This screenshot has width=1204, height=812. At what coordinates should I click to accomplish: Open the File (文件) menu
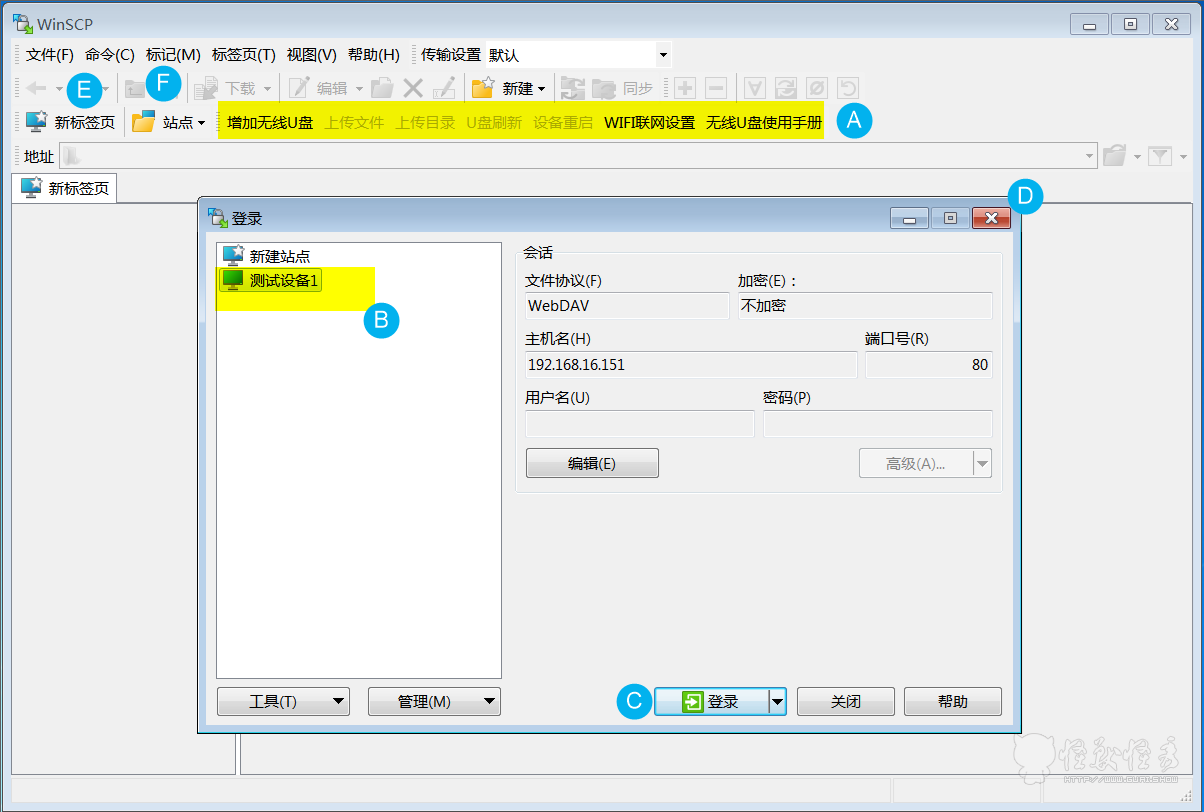[x=50, y=55]
